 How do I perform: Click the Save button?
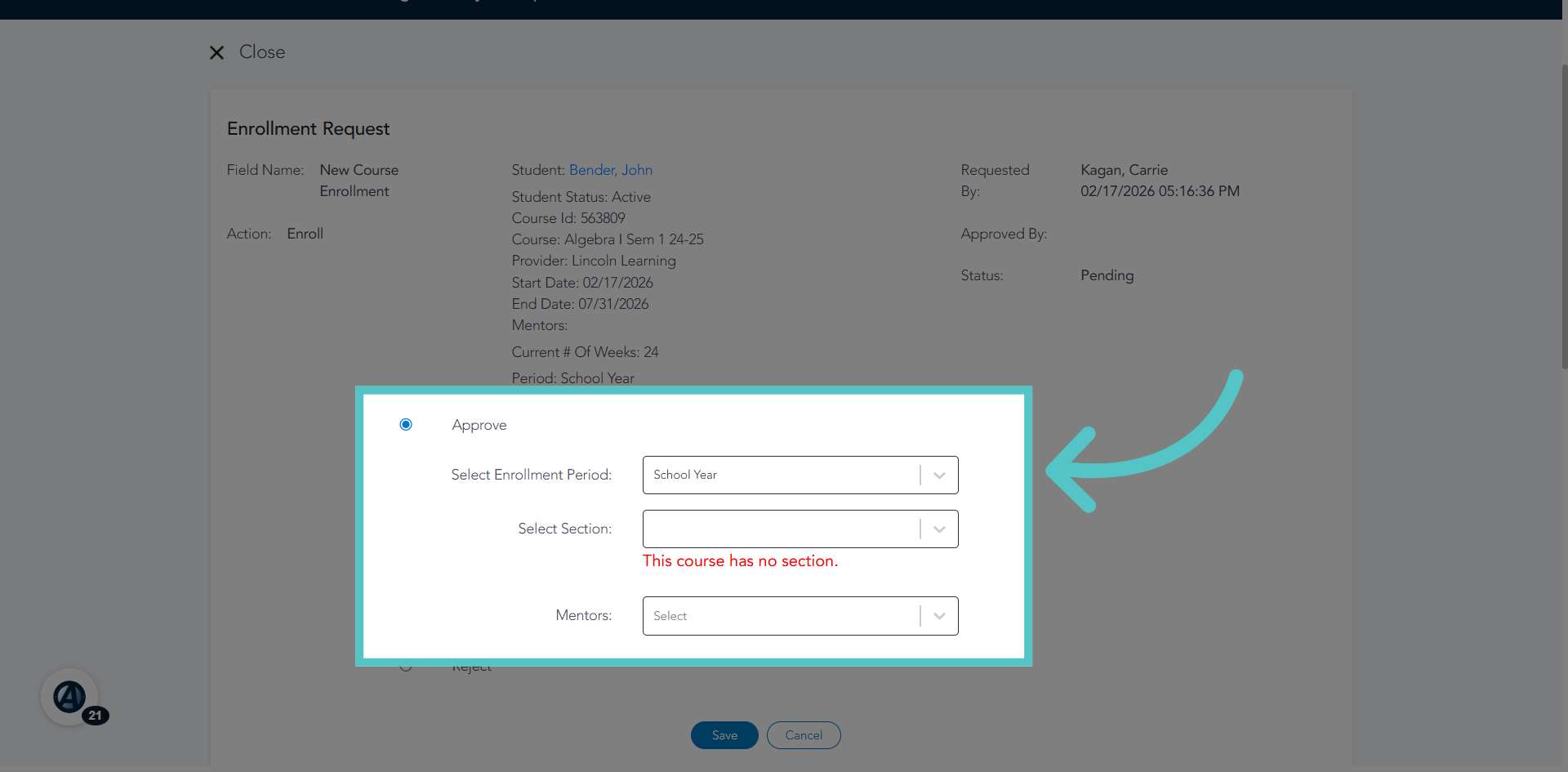point(724,735)
